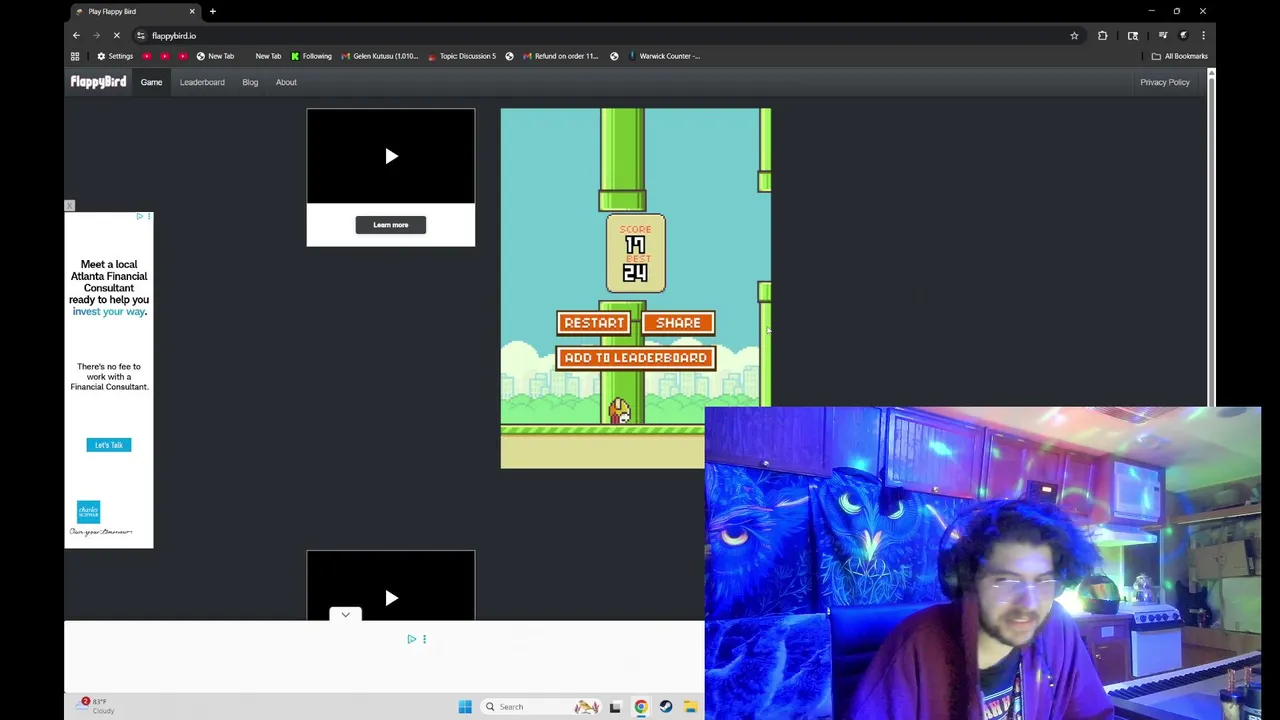This screenshot has width=1280, height=720.
Task: Open File Explorer from the taskbar
Action: (691, 707)
